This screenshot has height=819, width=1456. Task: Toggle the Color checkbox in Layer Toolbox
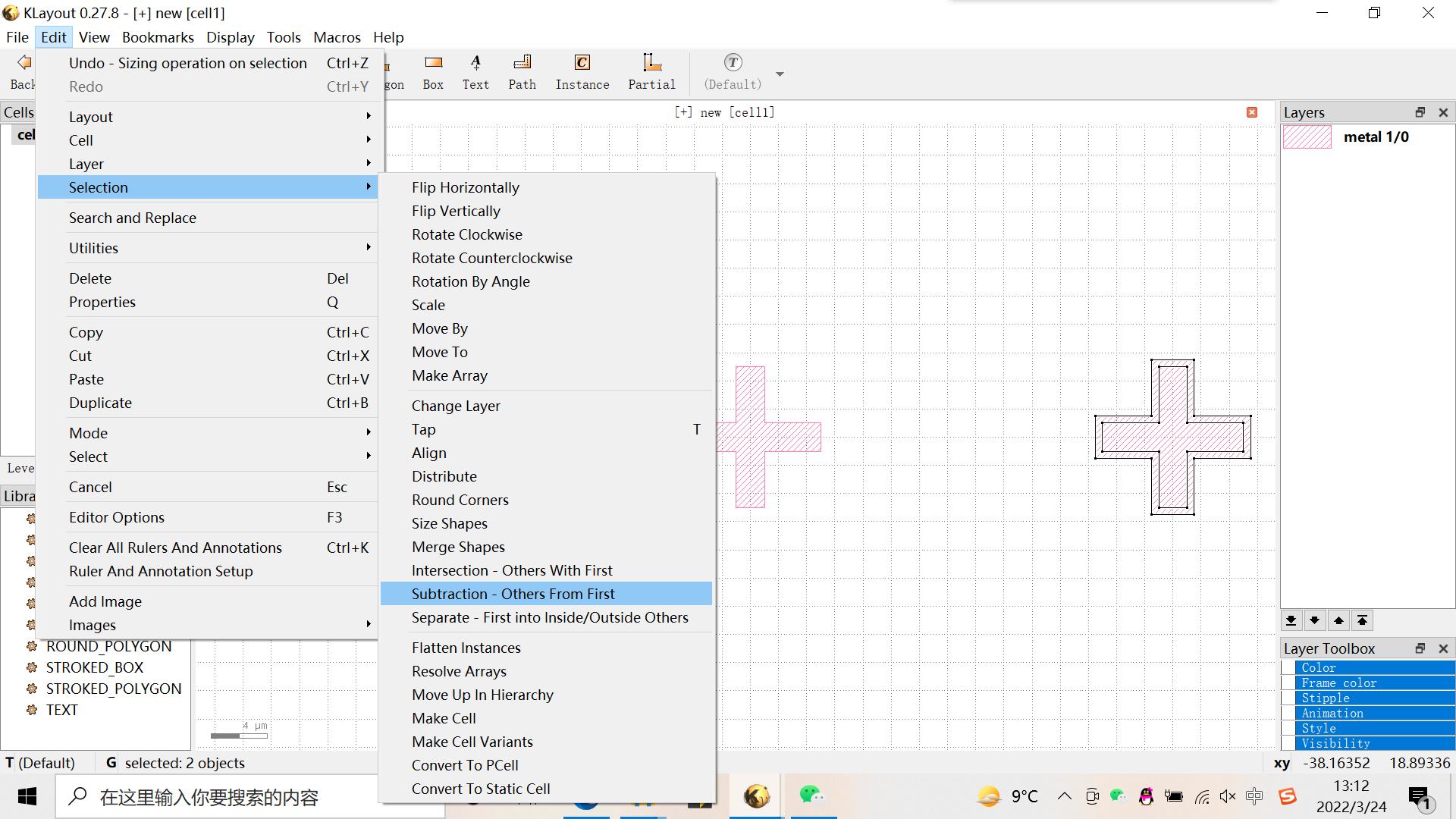point(1288,667)
